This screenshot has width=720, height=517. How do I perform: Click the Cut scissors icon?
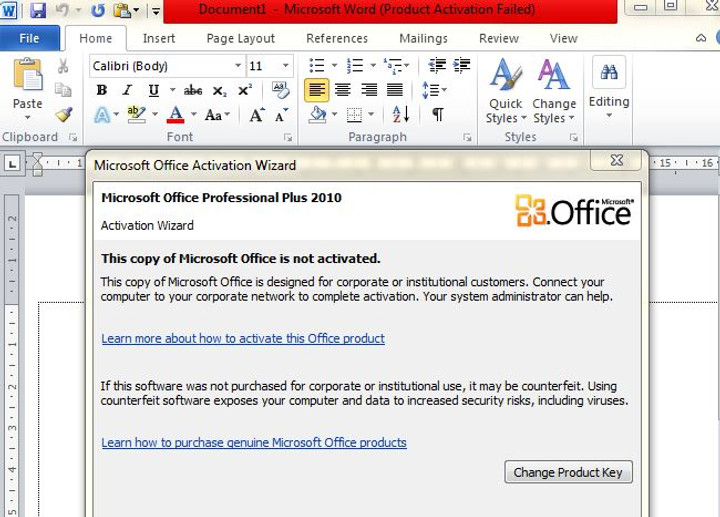63,66
